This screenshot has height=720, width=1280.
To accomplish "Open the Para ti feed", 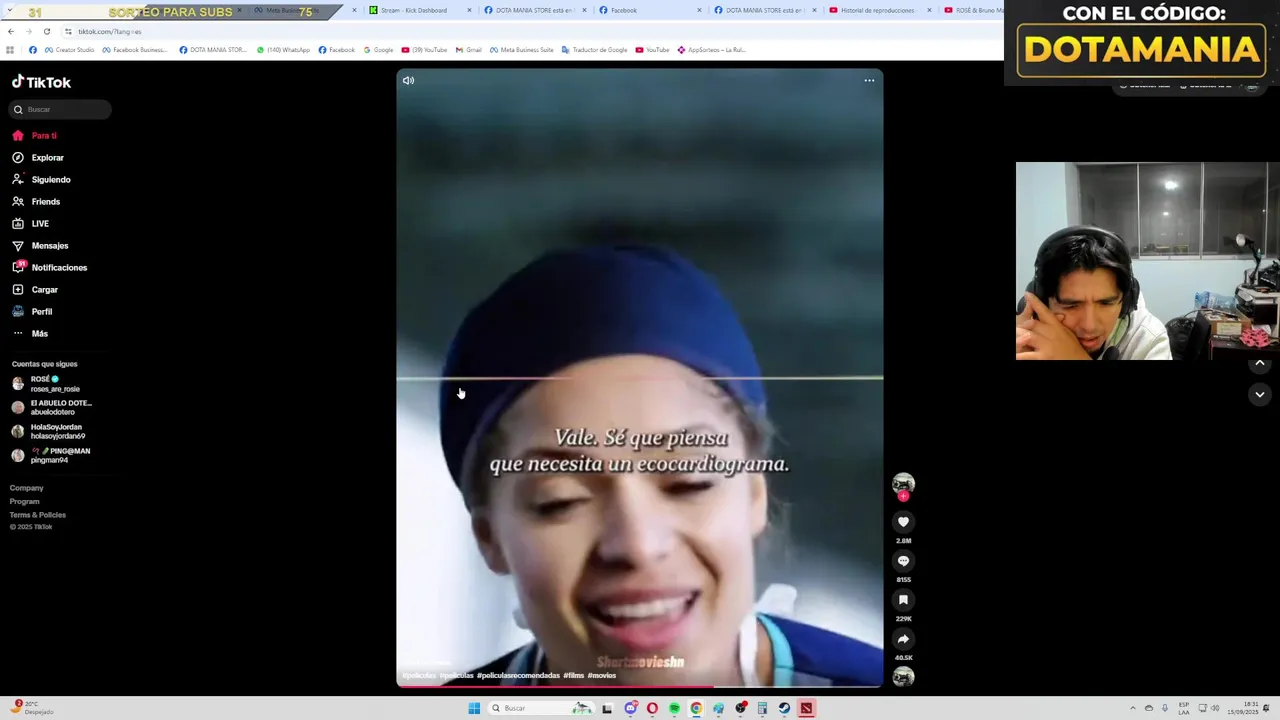I will [x=35, y=135].
